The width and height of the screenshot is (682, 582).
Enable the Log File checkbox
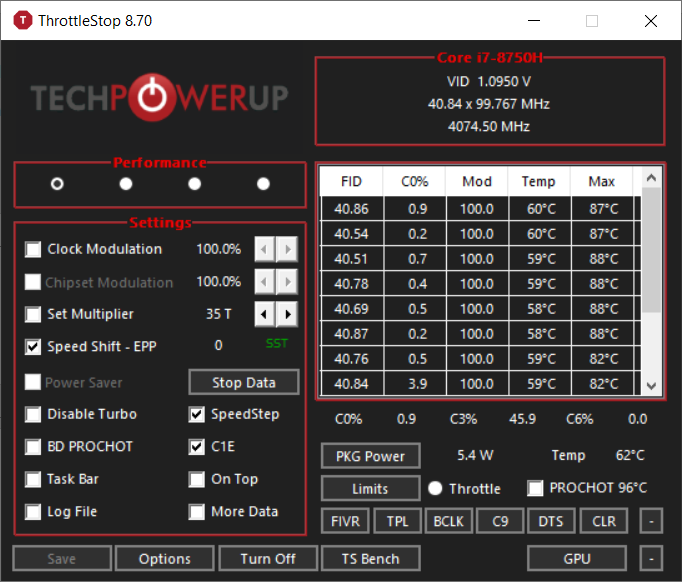[33, 512]
